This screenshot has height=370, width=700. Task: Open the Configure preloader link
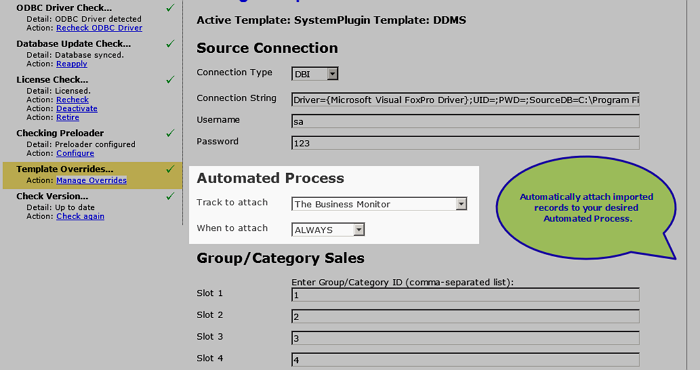tap(75, 153)
